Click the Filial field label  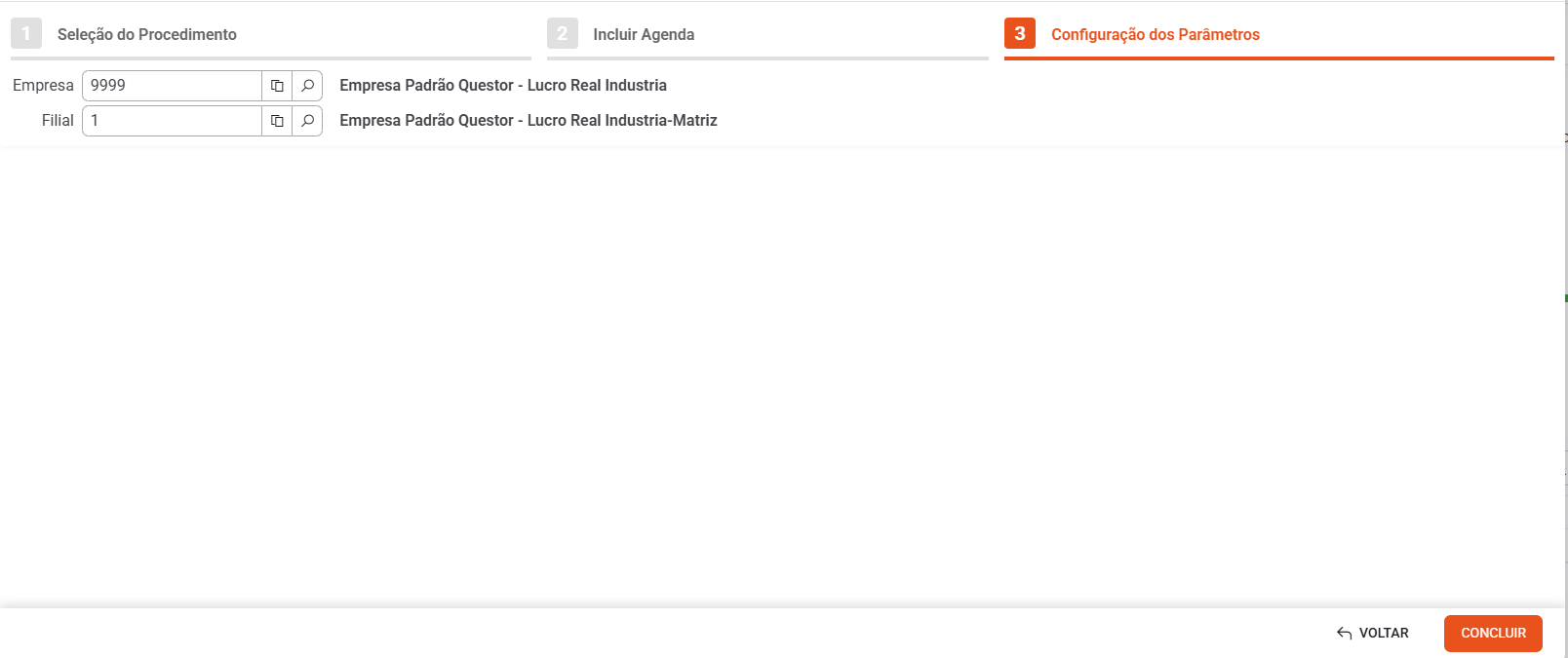(x=58, y=121)
